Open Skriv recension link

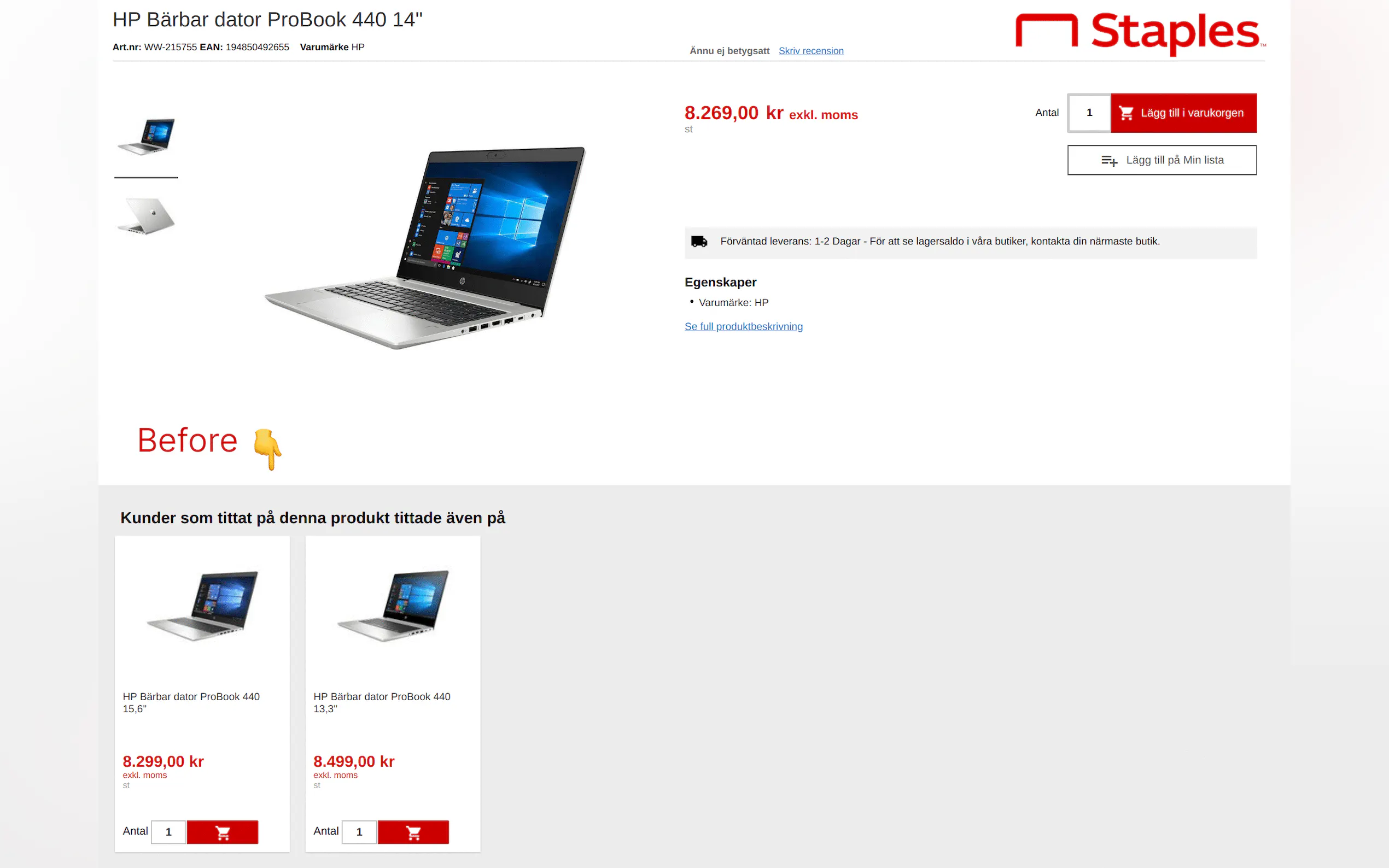(x=811, y=50)
